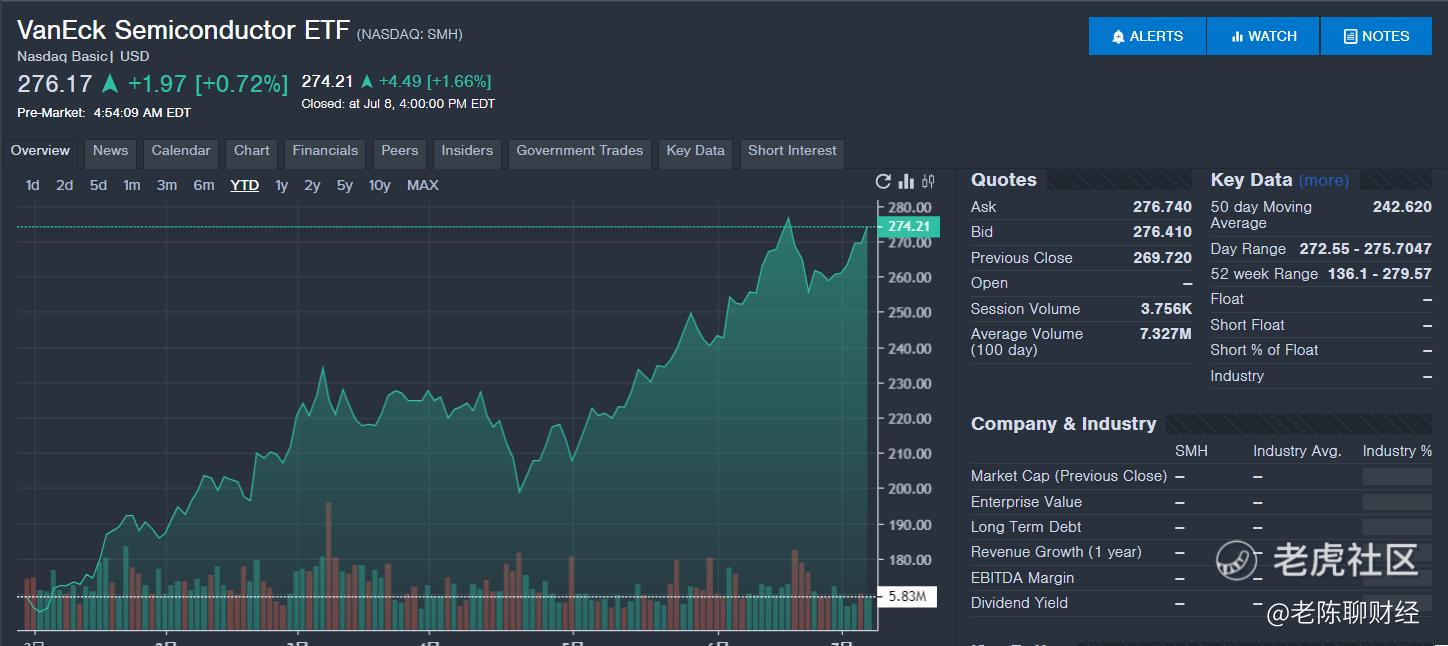Open the Peers tab
Viewport: 1448px width, 646px height.
point(399,151)
